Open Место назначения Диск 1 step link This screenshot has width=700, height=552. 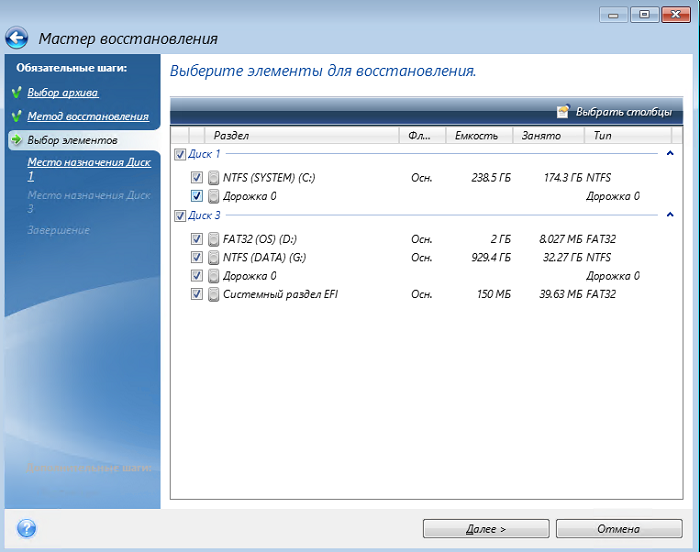pos(88,168)
